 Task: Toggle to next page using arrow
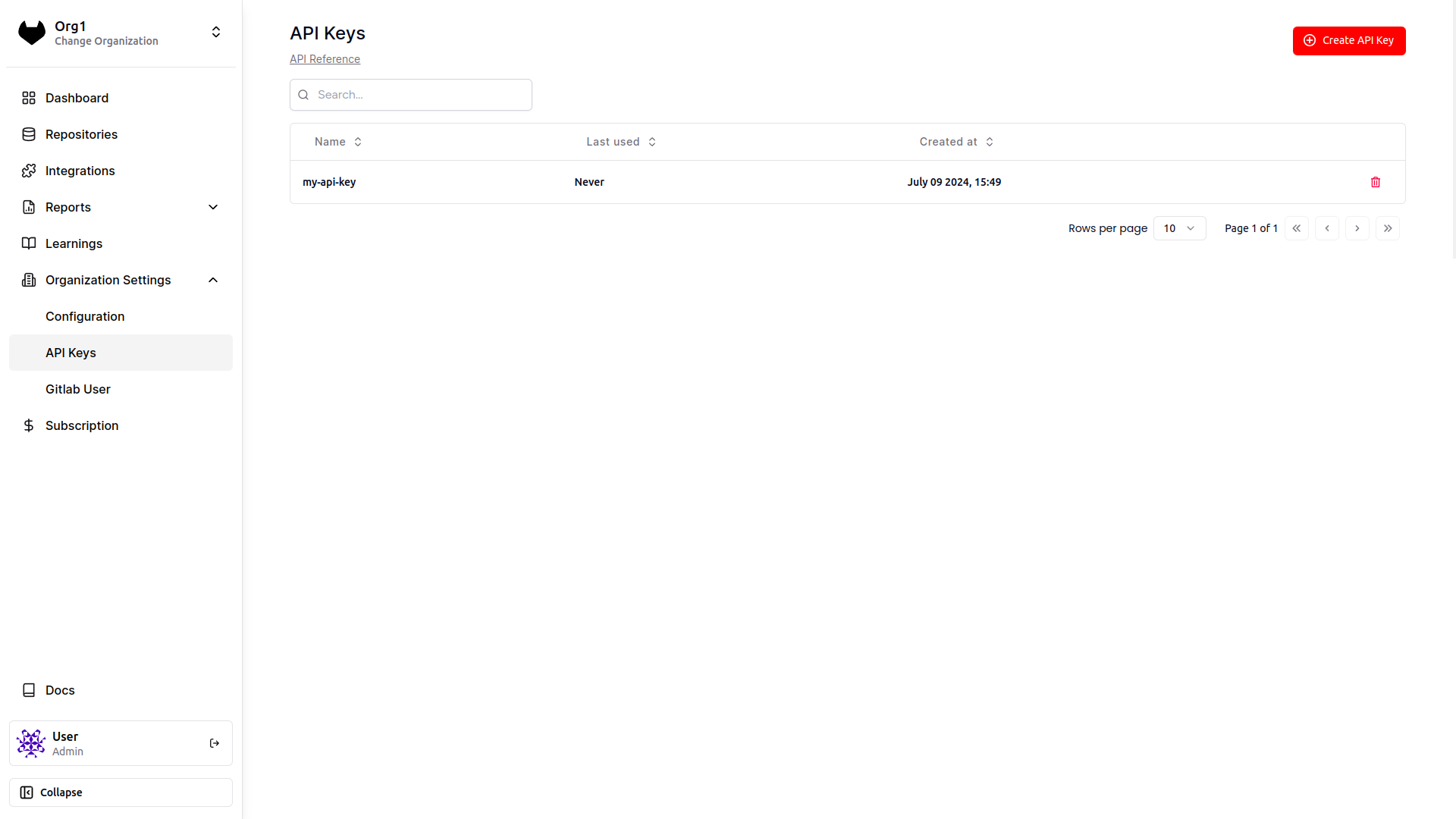pos(1357,228)
